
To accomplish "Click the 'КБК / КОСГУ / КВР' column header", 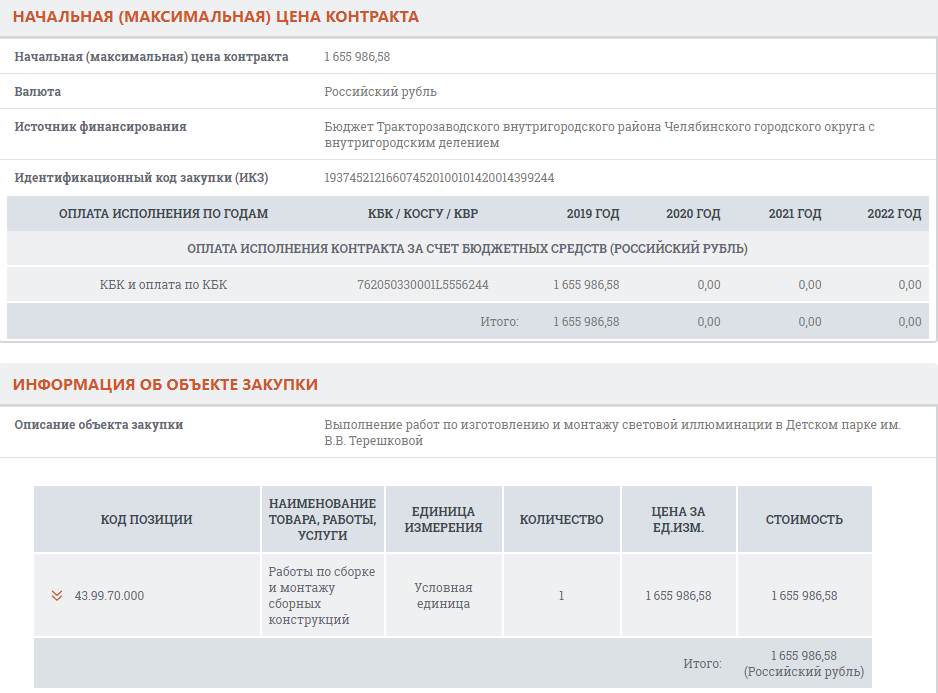I will click(423, 214).
